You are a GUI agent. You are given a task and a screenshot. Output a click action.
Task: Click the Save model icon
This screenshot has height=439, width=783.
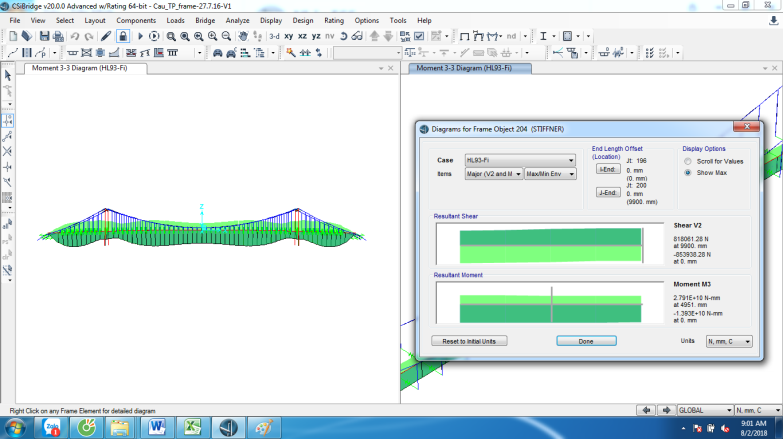[x=44, y=36]
